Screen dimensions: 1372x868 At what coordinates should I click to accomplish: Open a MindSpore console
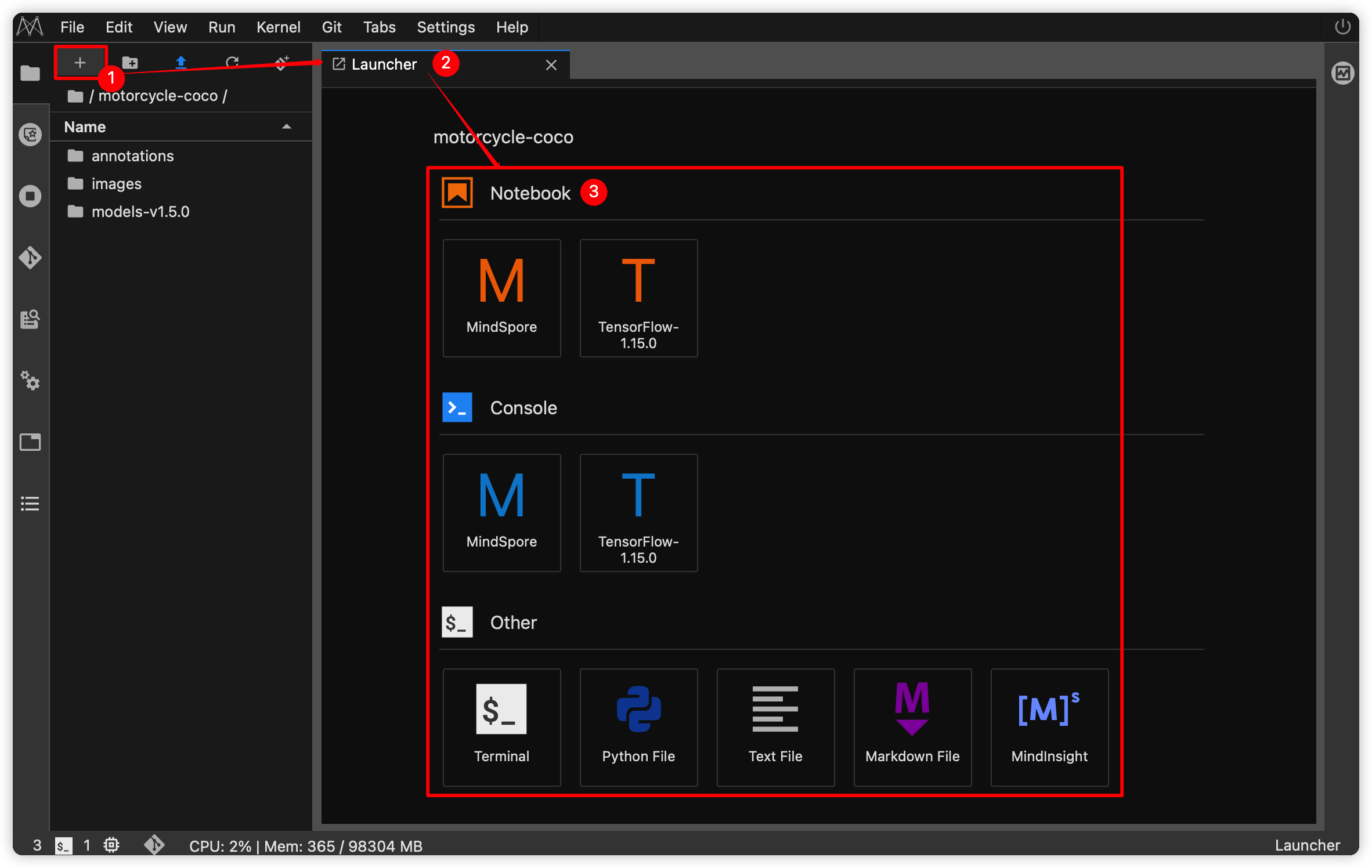[501, 513]
